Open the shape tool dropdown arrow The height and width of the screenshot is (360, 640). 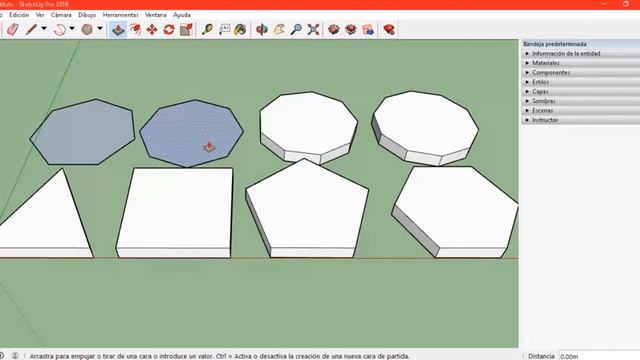100,29
